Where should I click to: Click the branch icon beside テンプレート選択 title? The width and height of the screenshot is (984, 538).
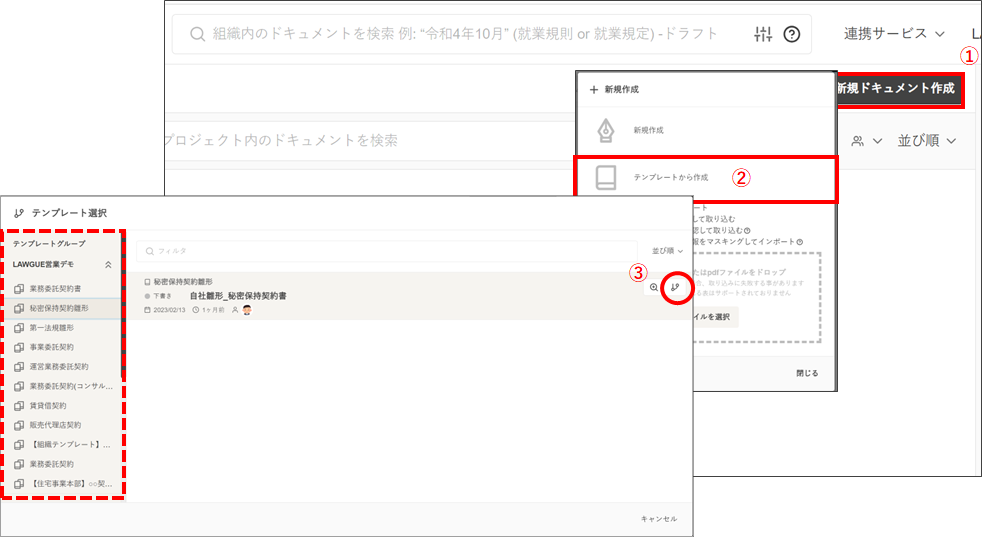click(19, 213)
